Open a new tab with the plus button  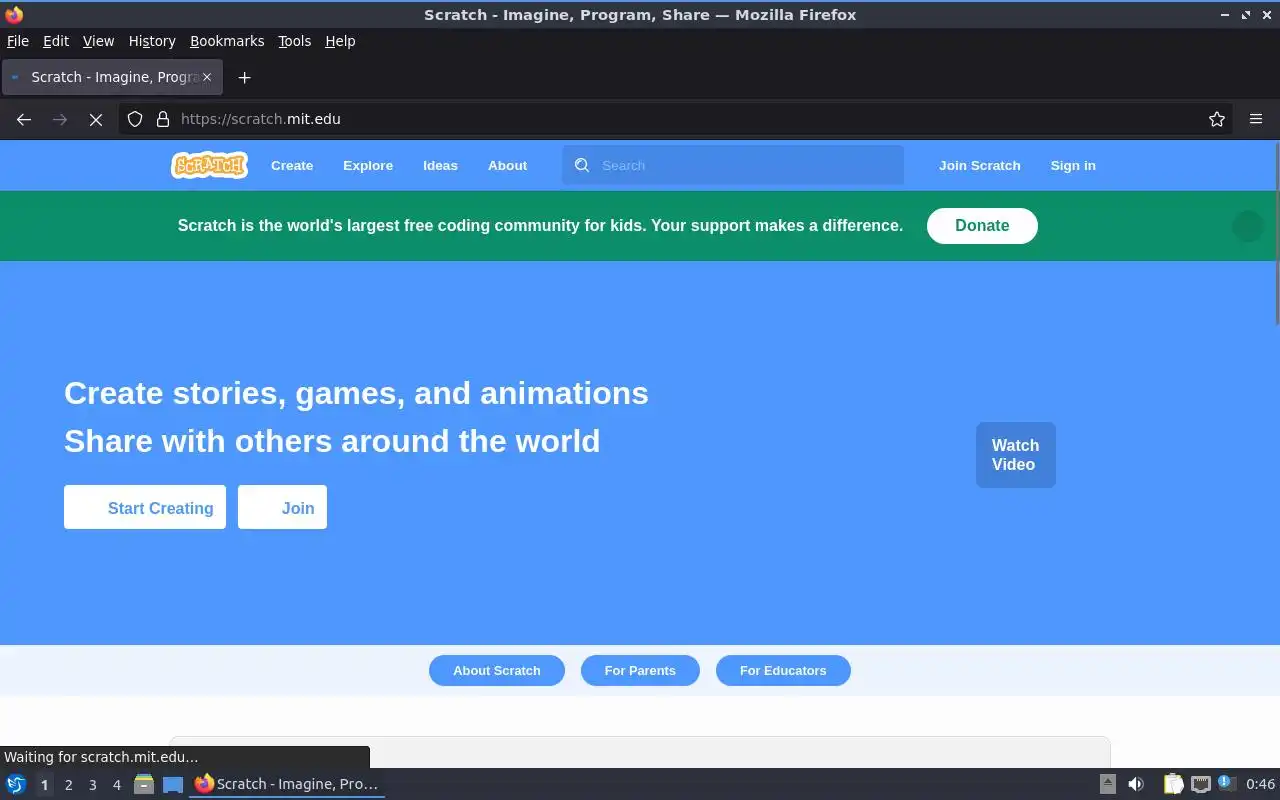[x=244, y=77]
